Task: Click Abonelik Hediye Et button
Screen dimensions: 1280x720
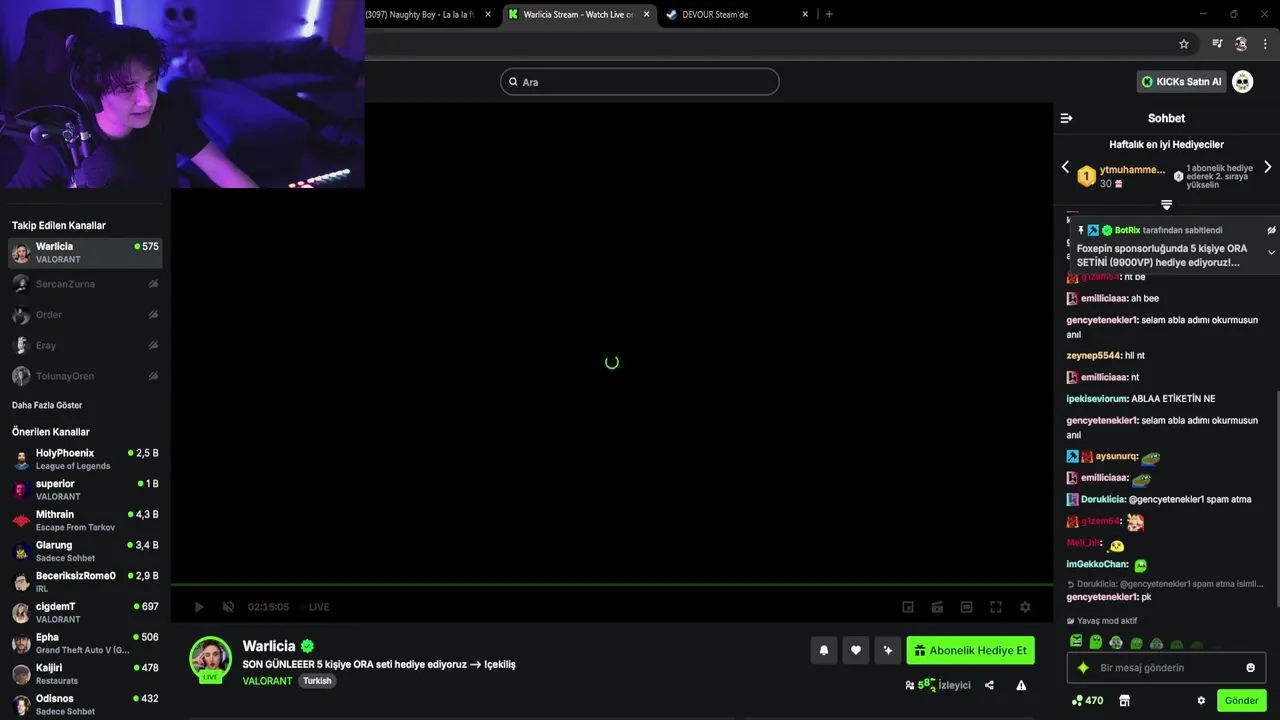Action: pyautogui.click(x=970, y=650)
